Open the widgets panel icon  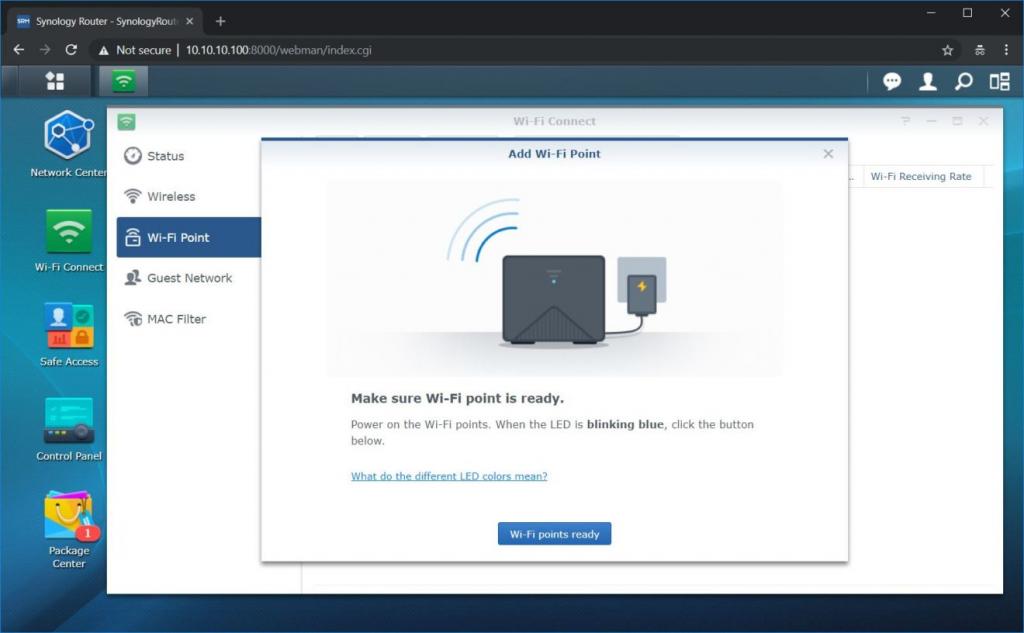pos(999,82)
